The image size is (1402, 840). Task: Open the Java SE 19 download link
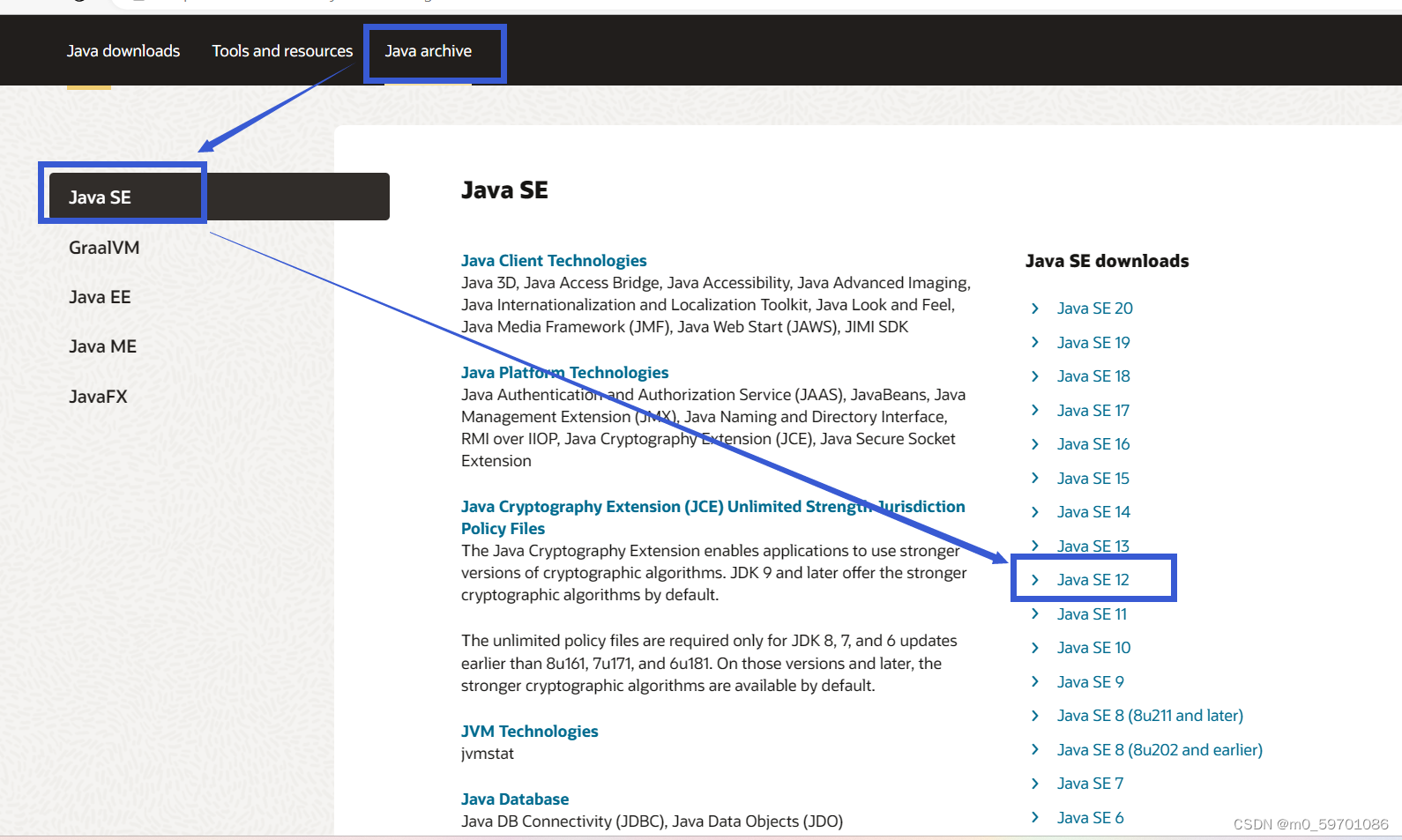pos(1093,343)
